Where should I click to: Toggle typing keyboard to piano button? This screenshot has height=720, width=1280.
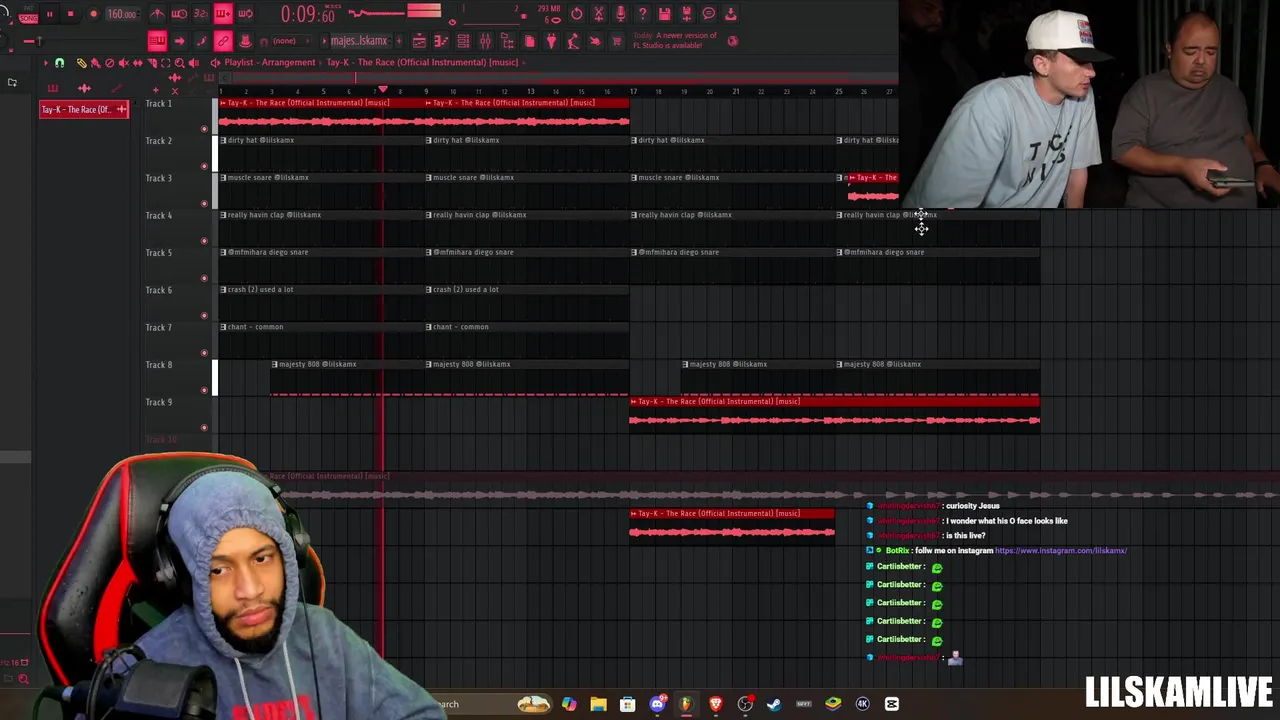pos(157,41)
